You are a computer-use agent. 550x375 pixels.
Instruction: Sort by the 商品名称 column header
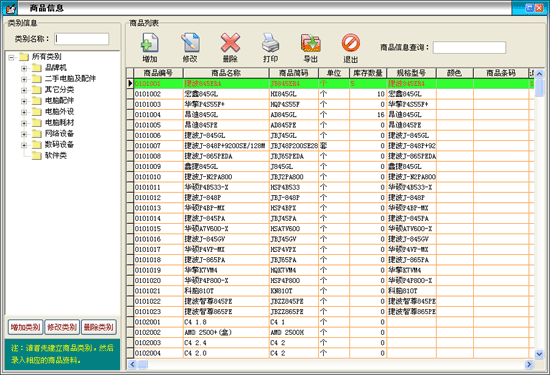pyautogui.click(x=226, y=73)
